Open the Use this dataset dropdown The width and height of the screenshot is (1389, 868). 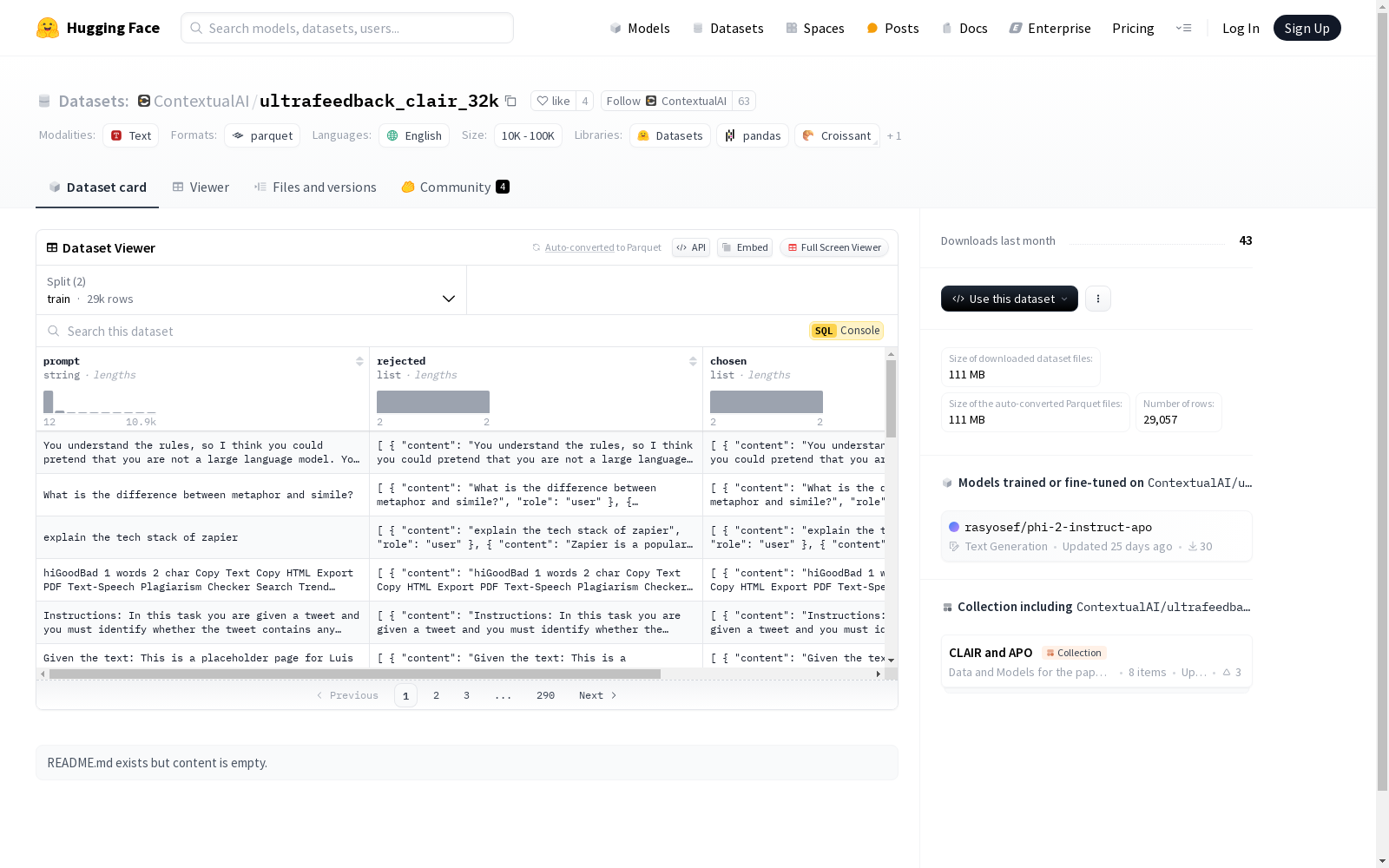[1010, 299]
